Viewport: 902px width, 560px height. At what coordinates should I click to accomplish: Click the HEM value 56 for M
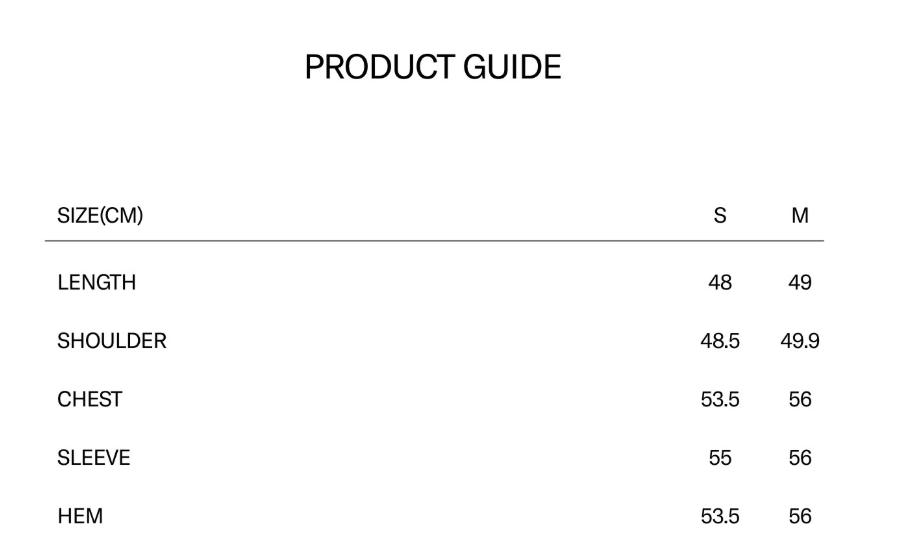pyautogui.click(x=800, y=516)
